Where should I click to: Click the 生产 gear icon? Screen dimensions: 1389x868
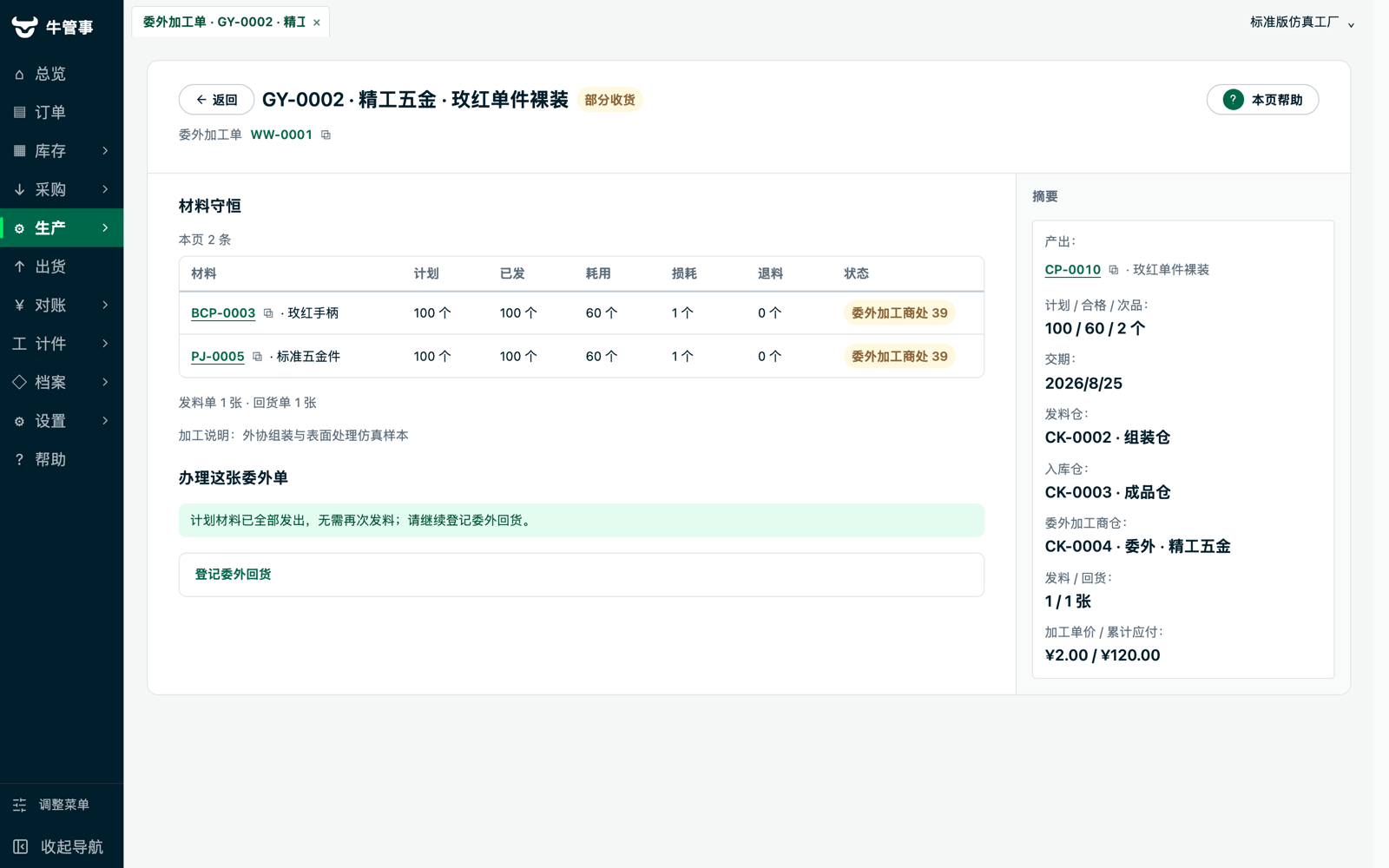coord(19,228)
